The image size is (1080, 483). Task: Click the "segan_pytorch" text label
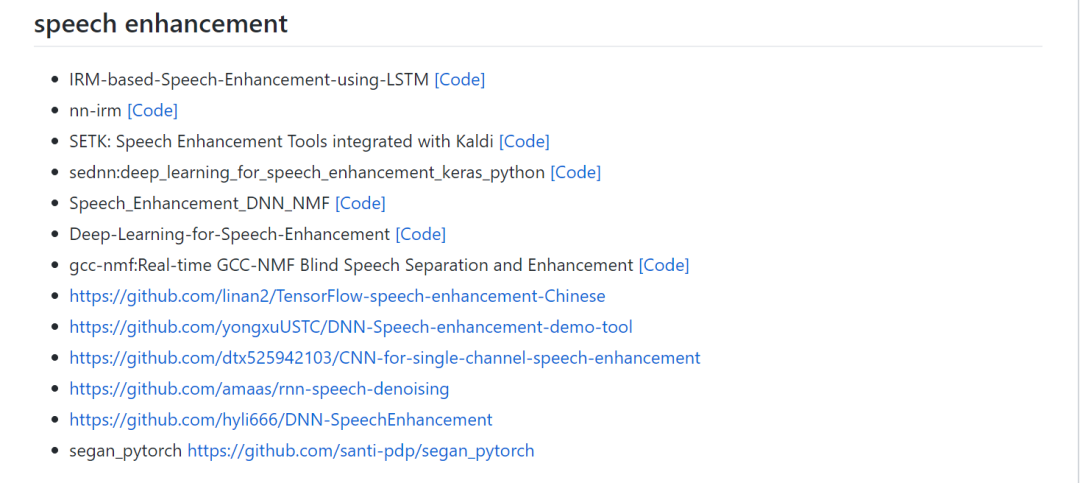pos(125,451)
